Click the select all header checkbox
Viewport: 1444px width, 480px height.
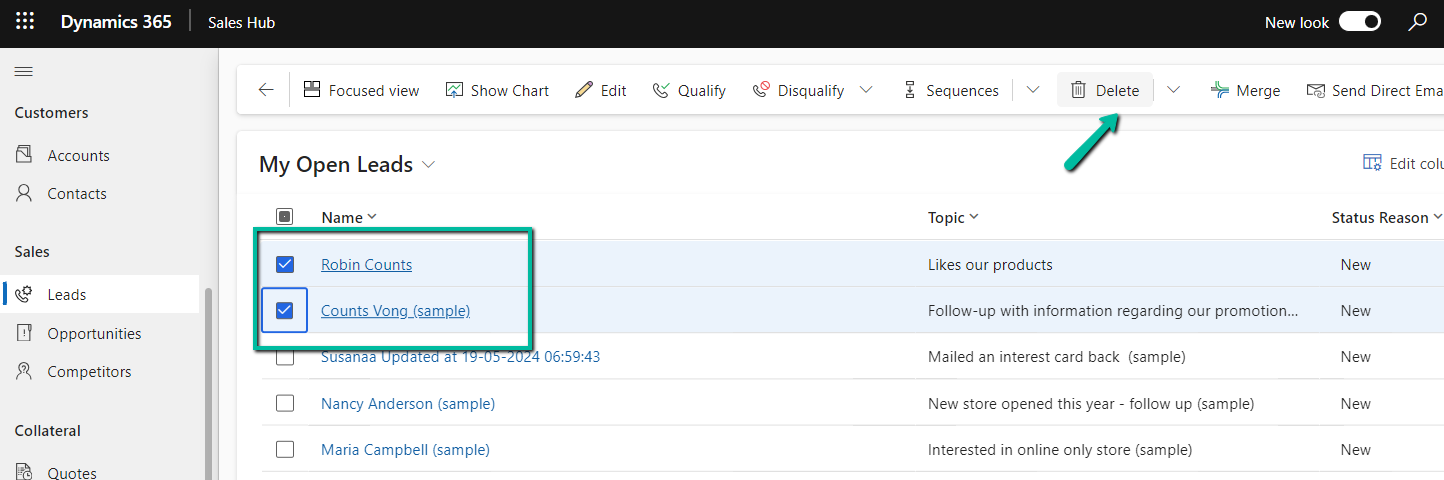click(285, 217)
